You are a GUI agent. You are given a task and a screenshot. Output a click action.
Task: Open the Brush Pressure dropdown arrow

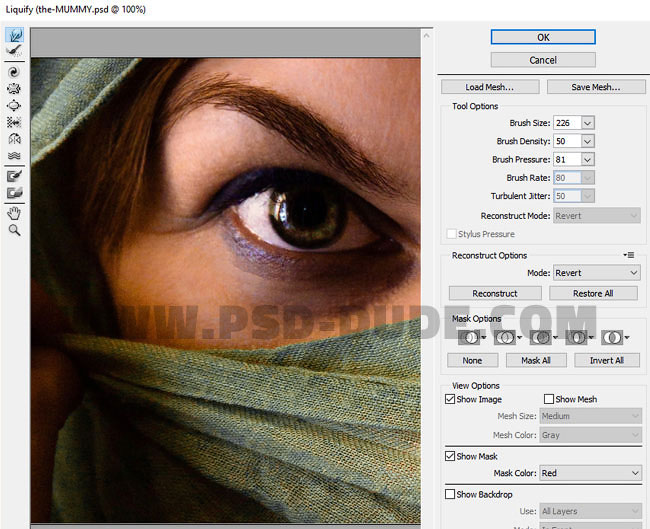pyautogui.click(x=587, y=159)
